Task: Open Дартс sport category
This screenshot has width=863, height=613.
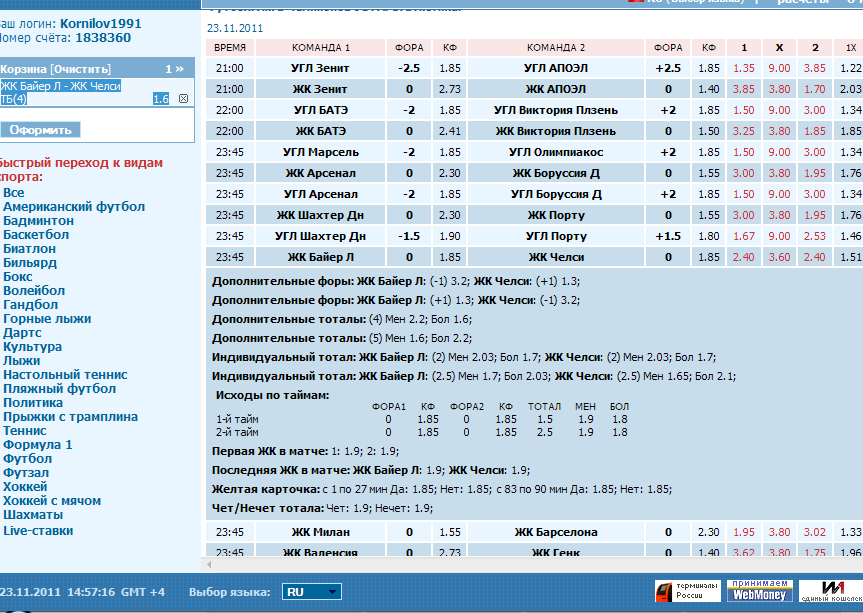Action: point(23,333)
